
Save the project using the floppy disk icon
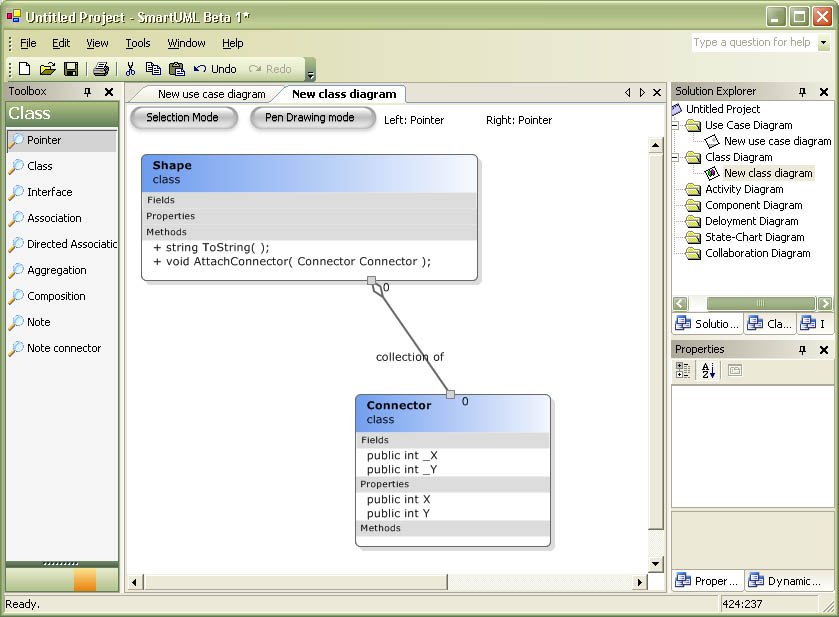pyautogui.click(x=71, y=69)
